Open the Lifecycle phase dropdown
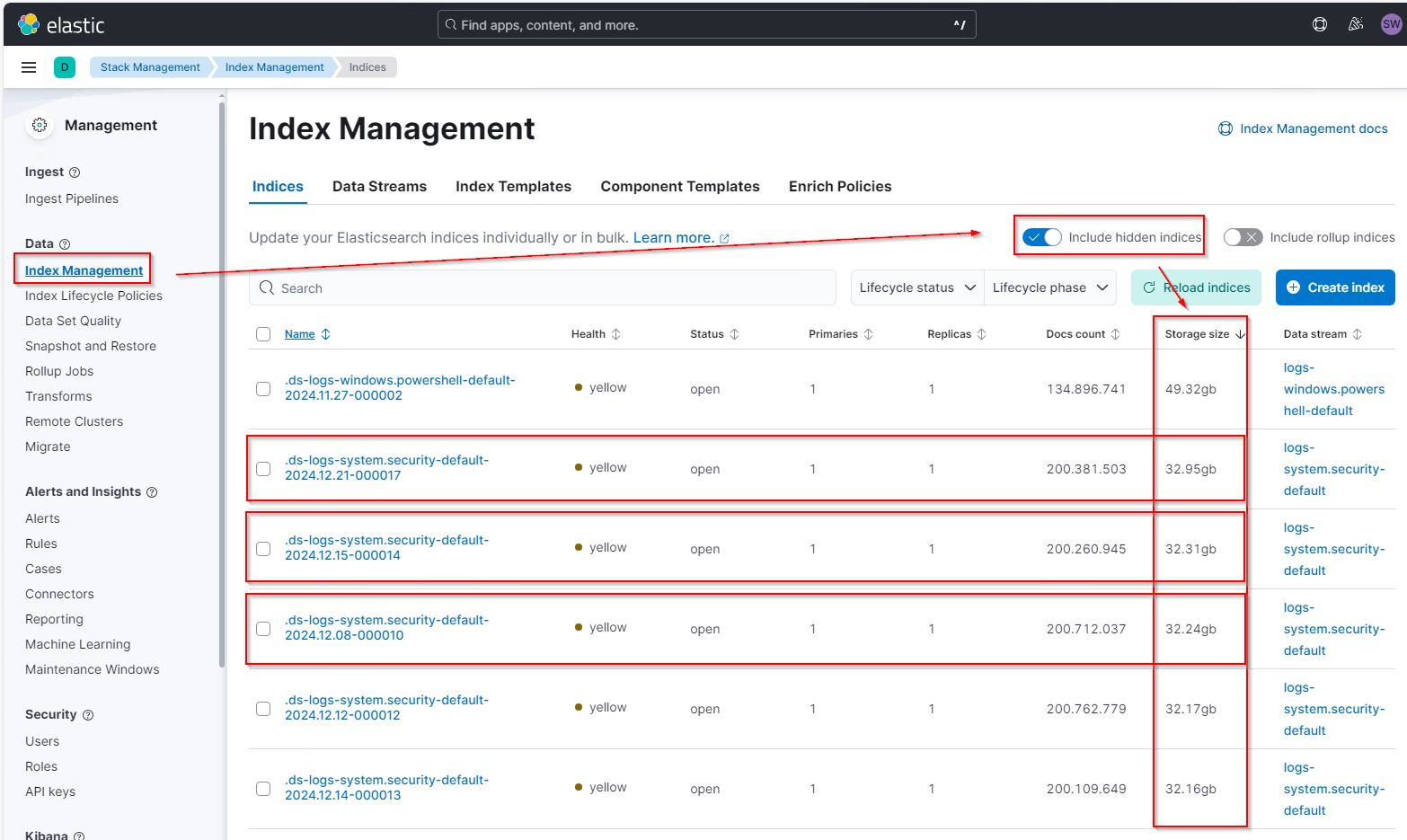This screenshot has height=840, width=1407. point(1049,287)
